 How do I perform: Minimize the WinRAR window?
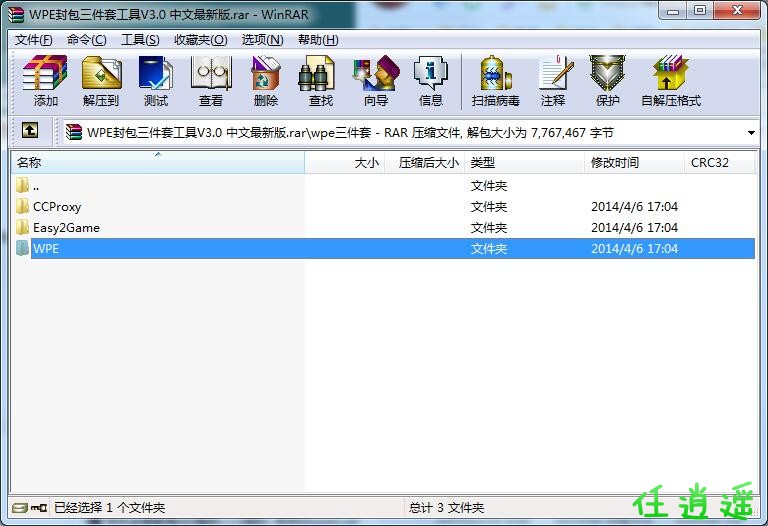[x=673, y=10]
